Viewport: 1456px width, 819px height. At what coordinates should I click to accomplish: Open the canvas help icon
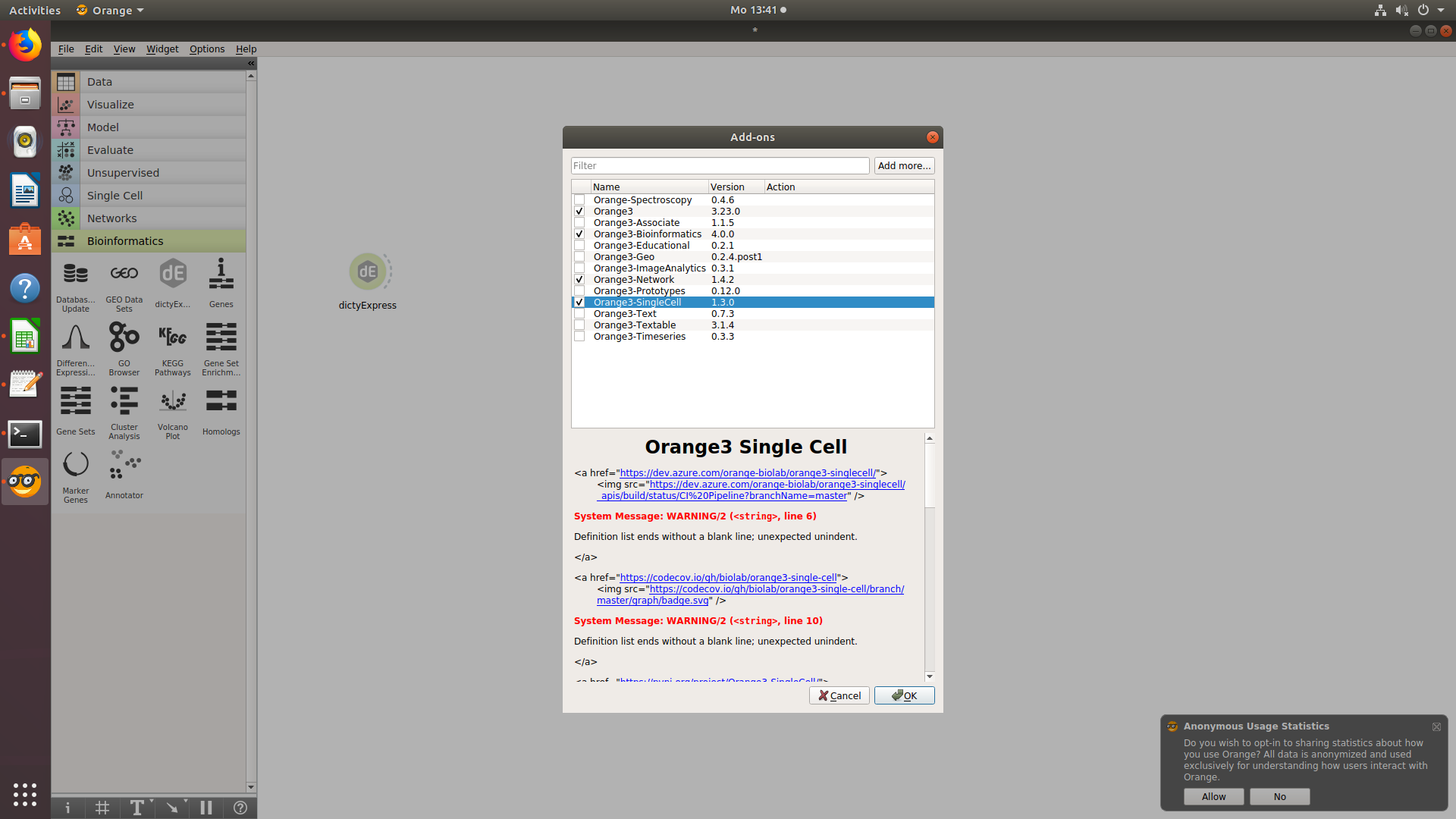pos(240,808)
